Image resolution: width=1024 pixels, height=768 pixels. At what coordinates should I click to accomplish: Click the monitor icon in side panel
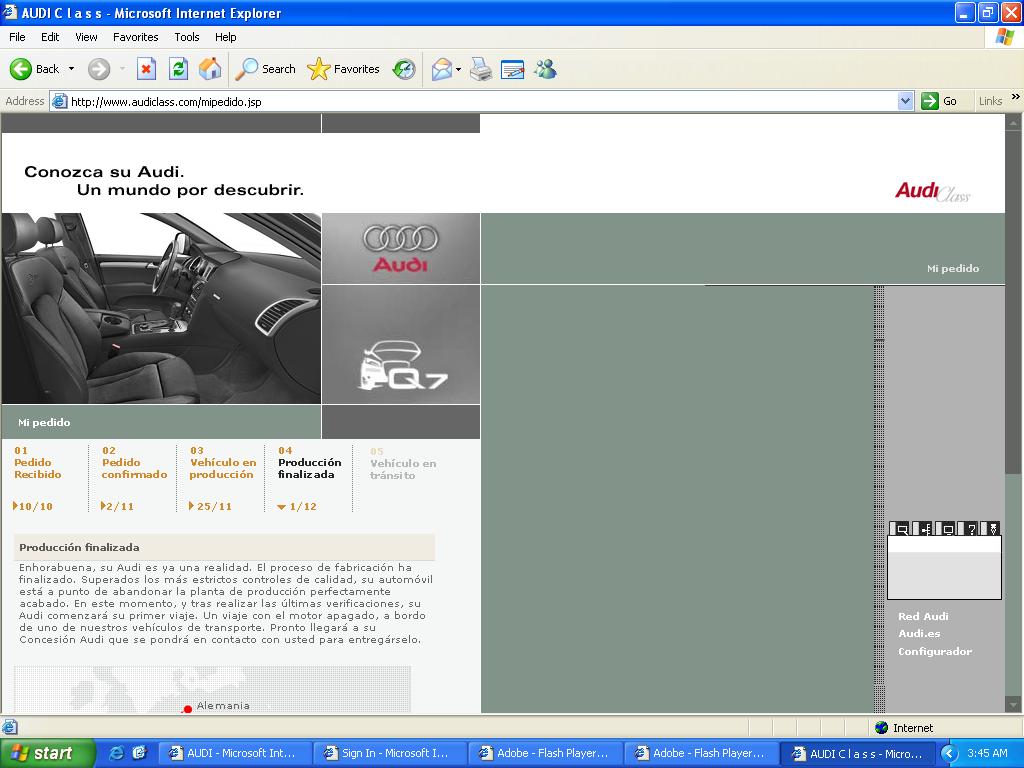947,528
